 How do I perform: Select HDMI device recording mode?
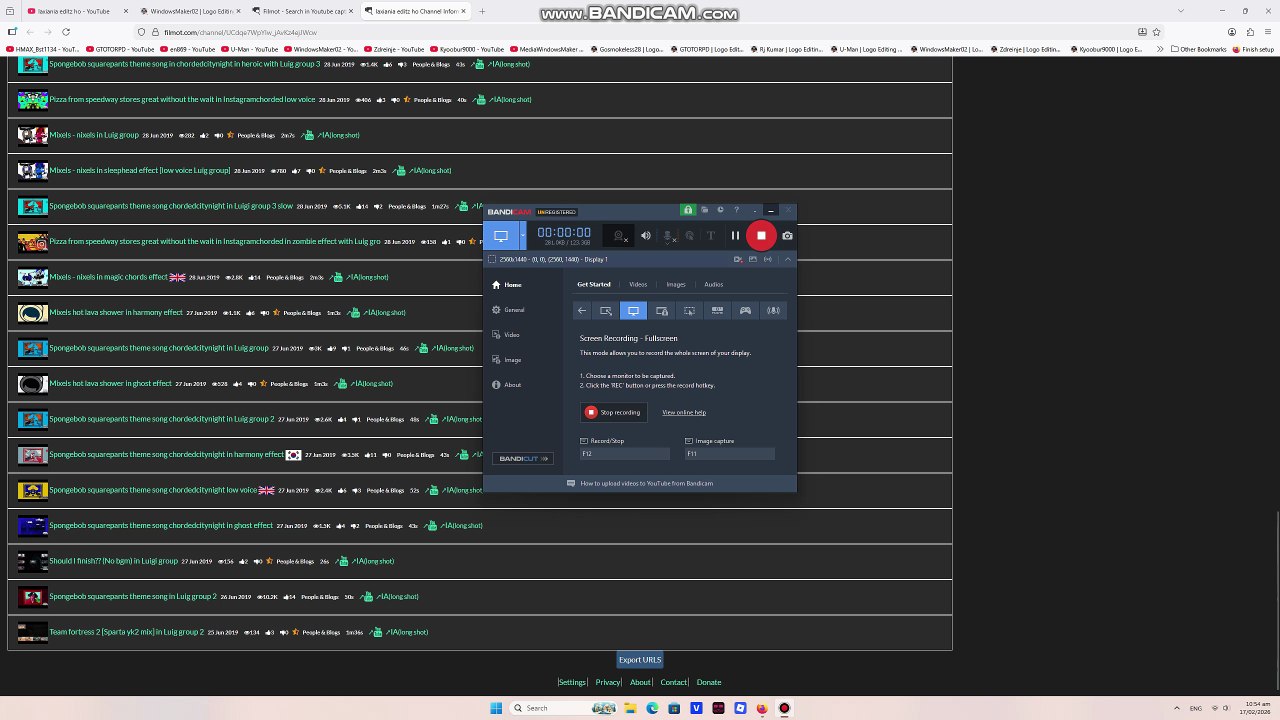717,311
